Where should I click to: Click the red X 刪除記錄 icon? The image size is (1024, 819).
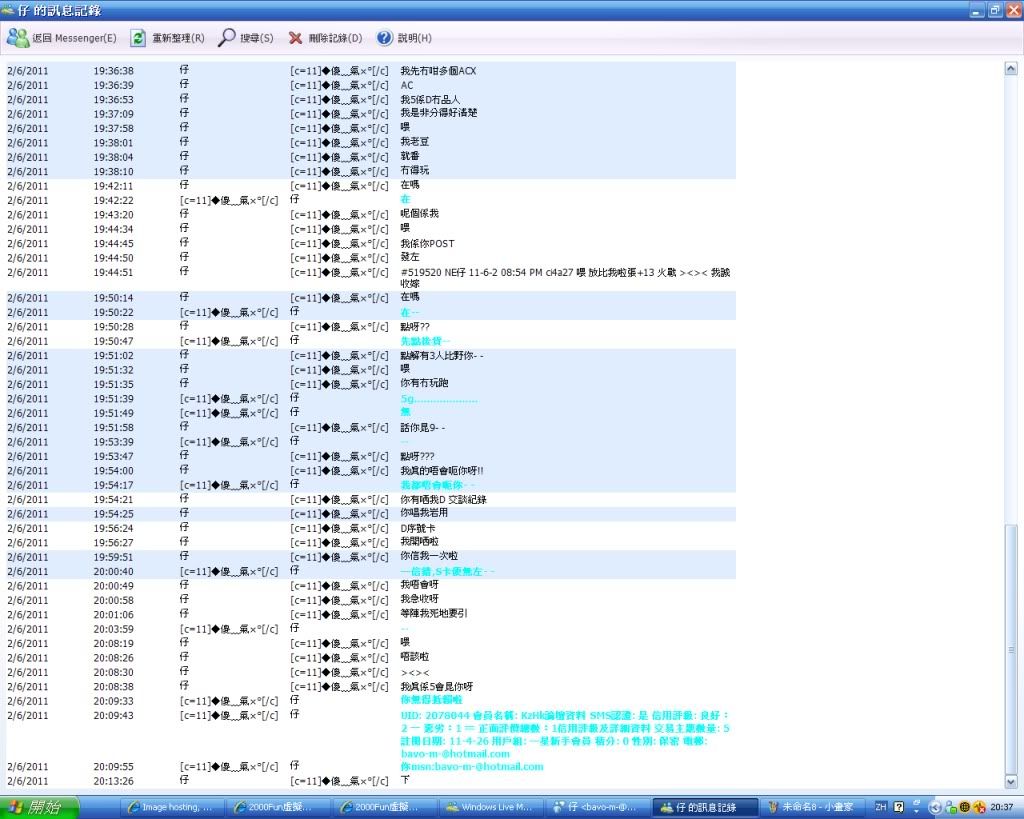(x=295, y=38)
